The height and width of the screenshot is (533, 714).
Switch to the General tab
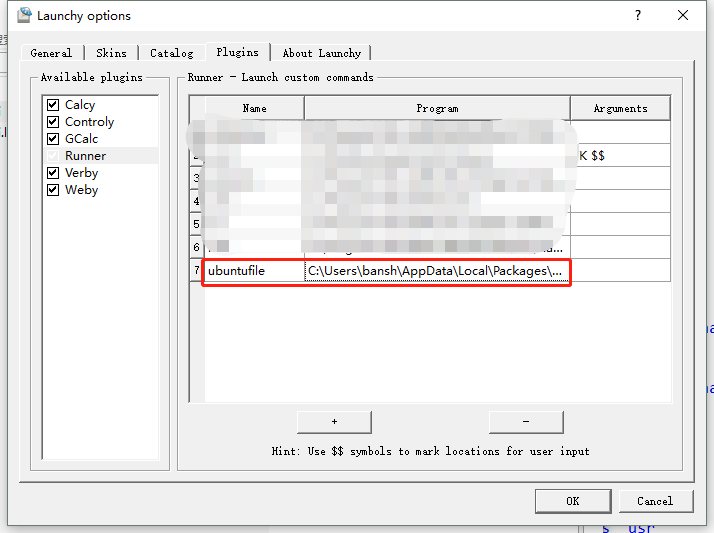[51, 53]
